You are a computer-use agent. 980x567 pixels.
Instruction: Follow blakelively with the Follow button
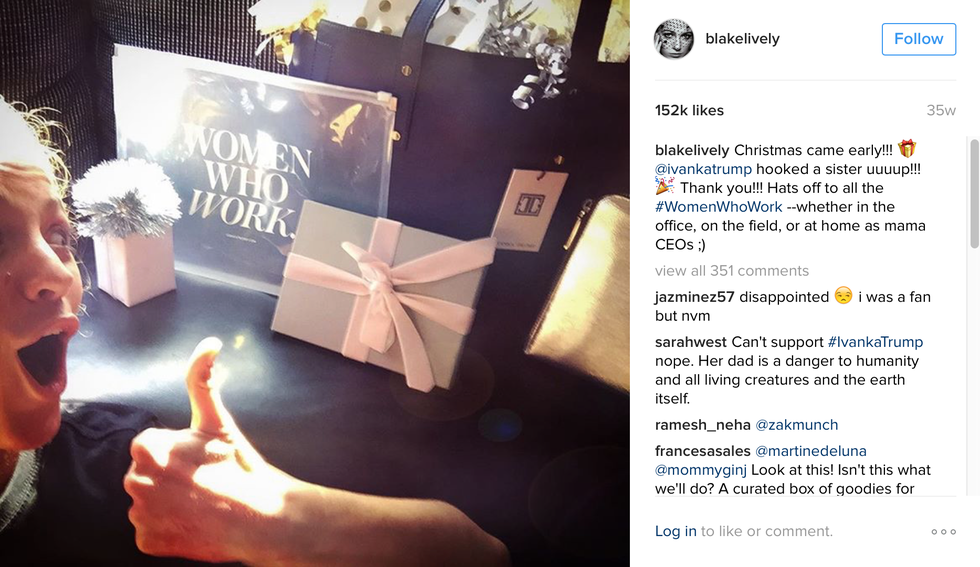[x=919, y=39]
